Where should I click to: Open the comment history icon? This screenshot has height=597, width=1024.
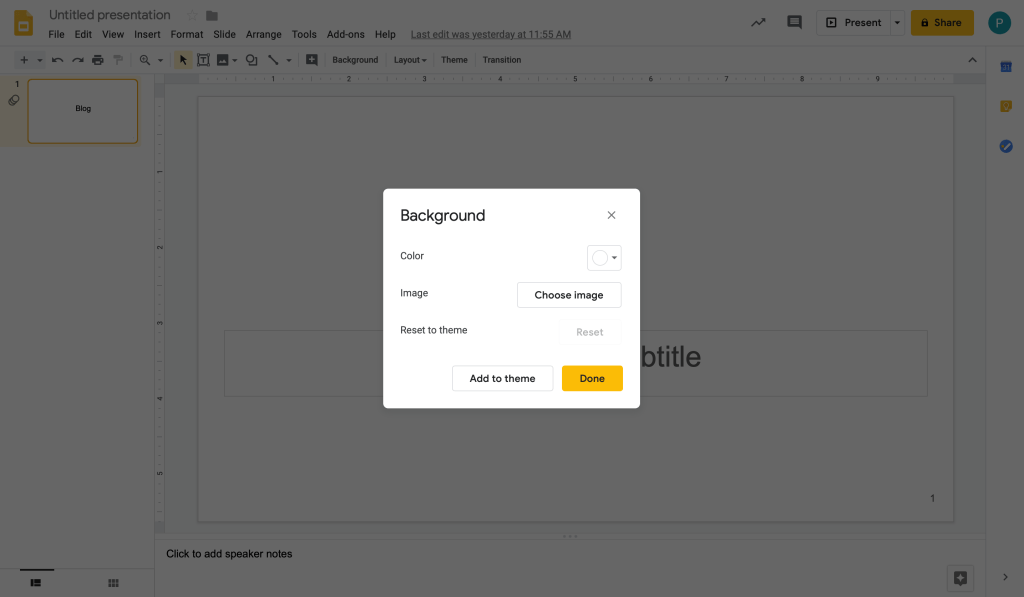[x=794, y=22]
